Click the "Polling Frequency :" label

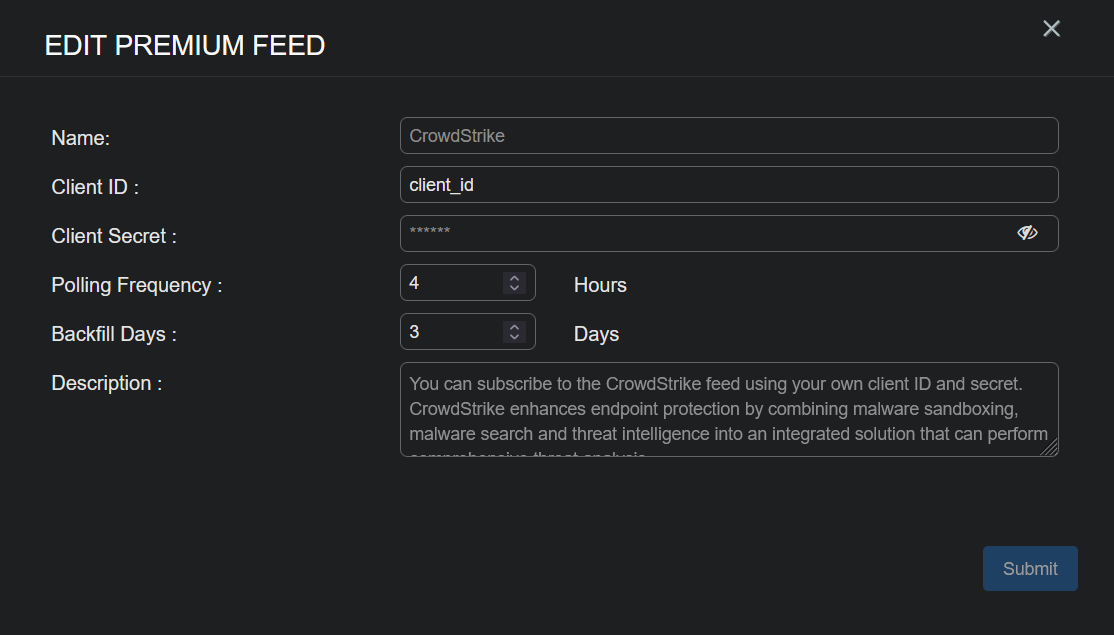click(137, 285)
